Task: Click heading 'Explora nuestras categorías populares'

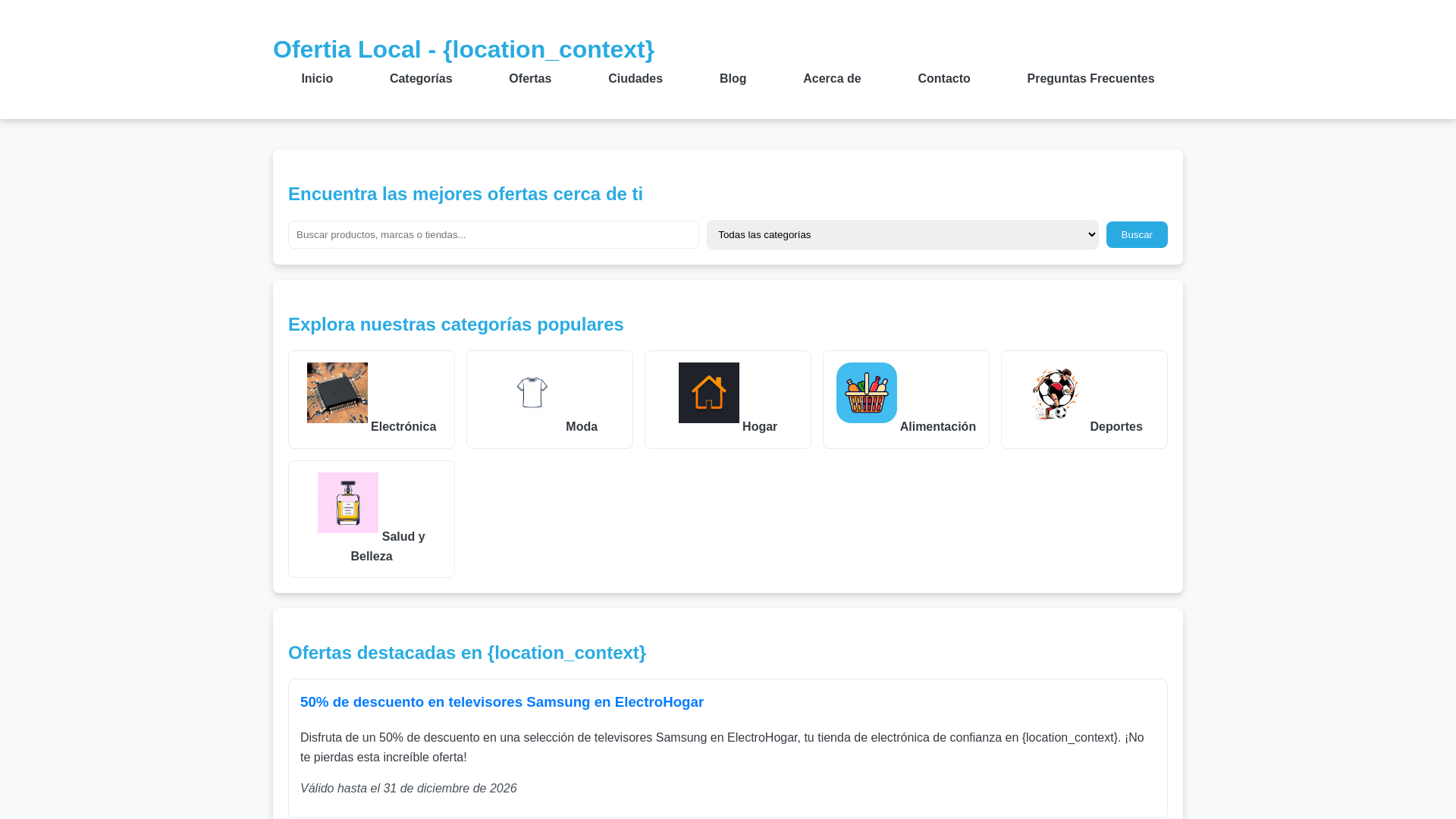Action: 456,325
